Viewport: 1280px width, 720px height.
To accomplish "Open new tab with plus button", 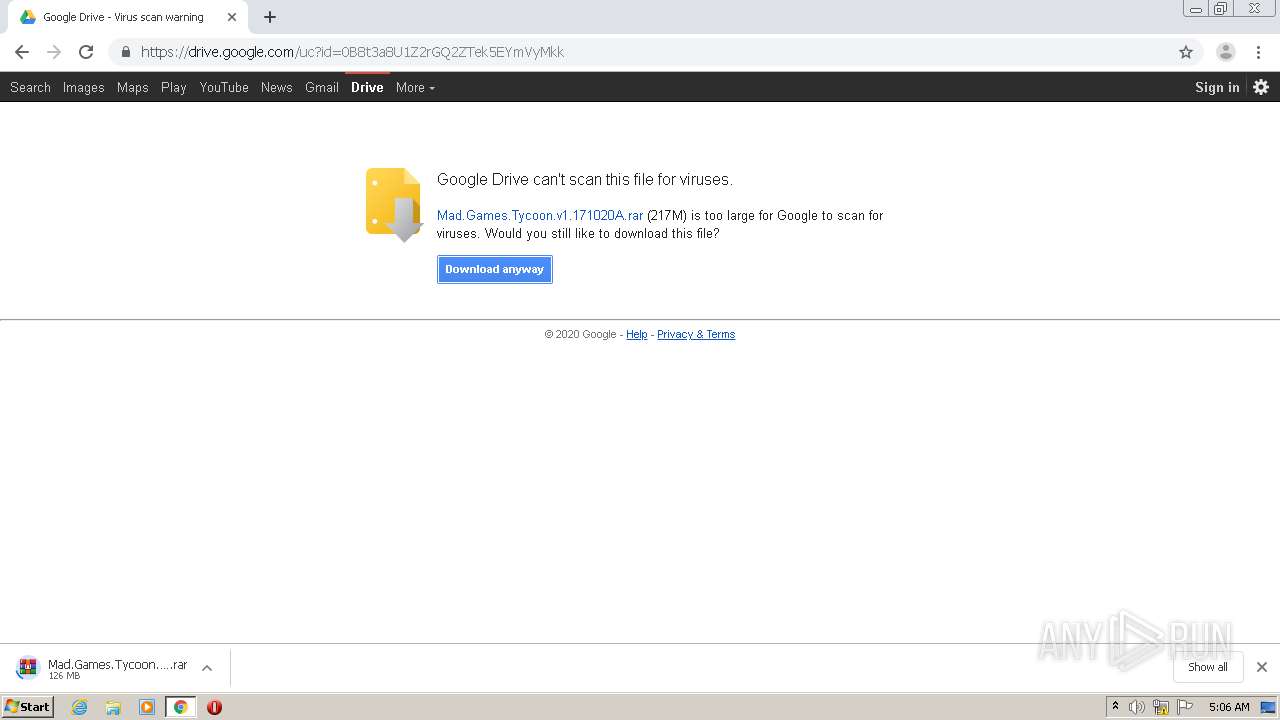I will click(270, 17).
